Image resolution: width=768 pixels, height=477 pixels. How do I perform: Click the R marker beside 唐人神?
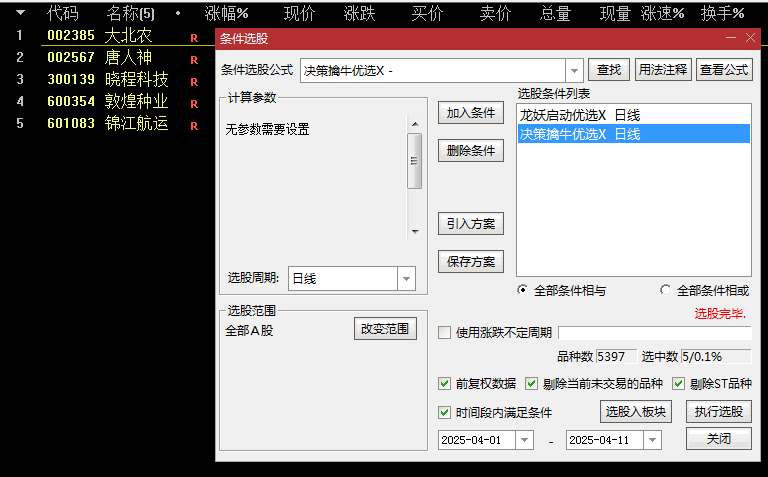coord(194,60)
